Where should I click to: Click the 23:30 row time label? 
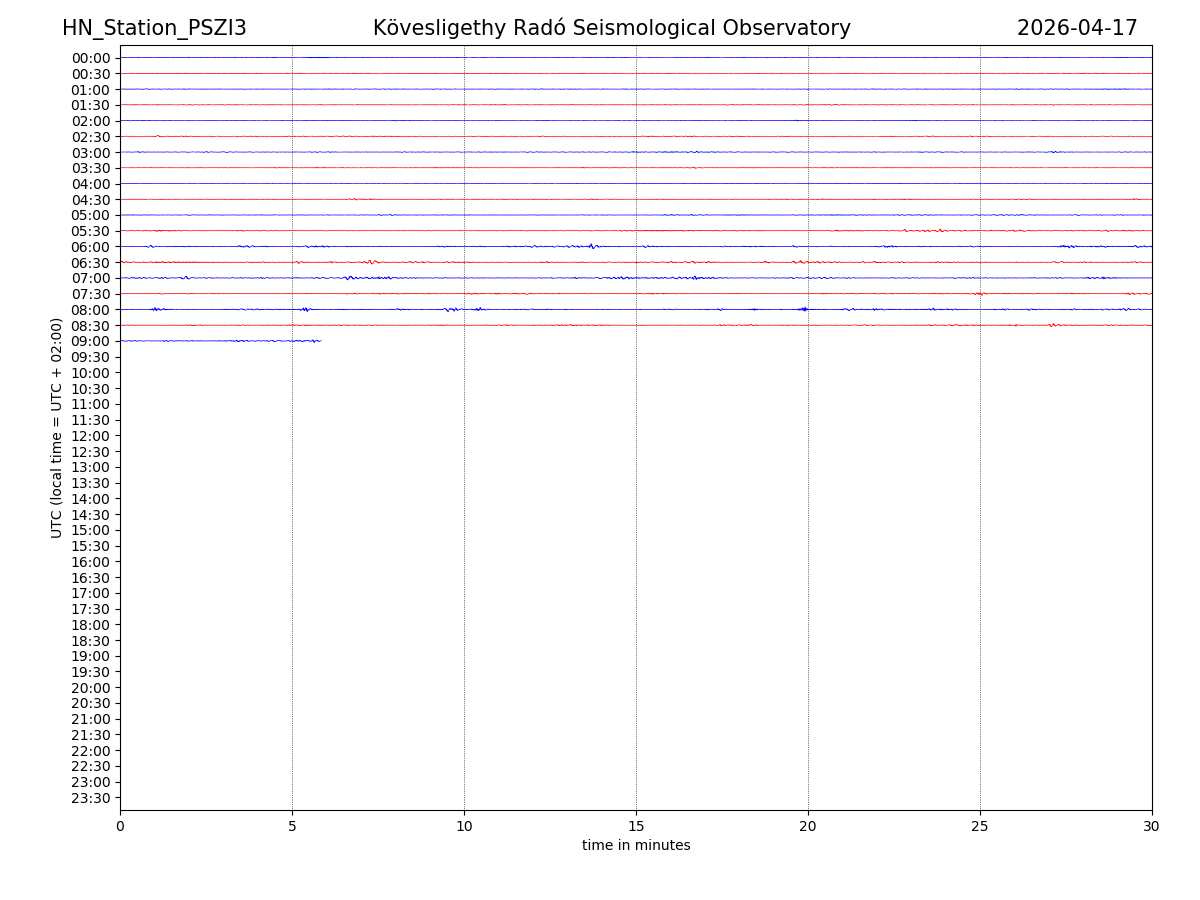[91, 798]
